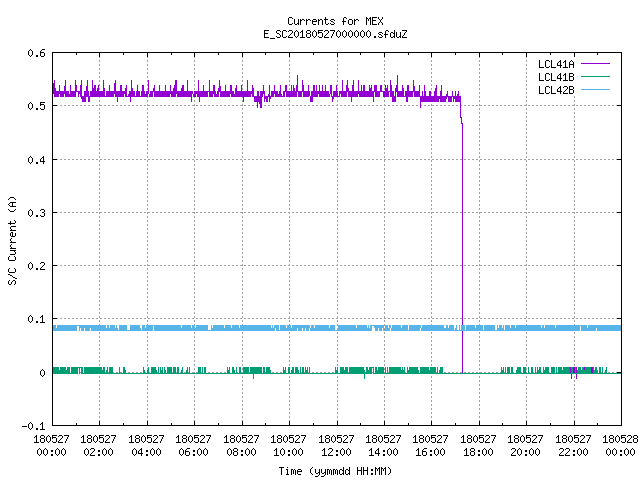Click the 180527 22:00 time tick label
Image resolution: width=640 pixels, height=480 pixels.
click(573, 446)
